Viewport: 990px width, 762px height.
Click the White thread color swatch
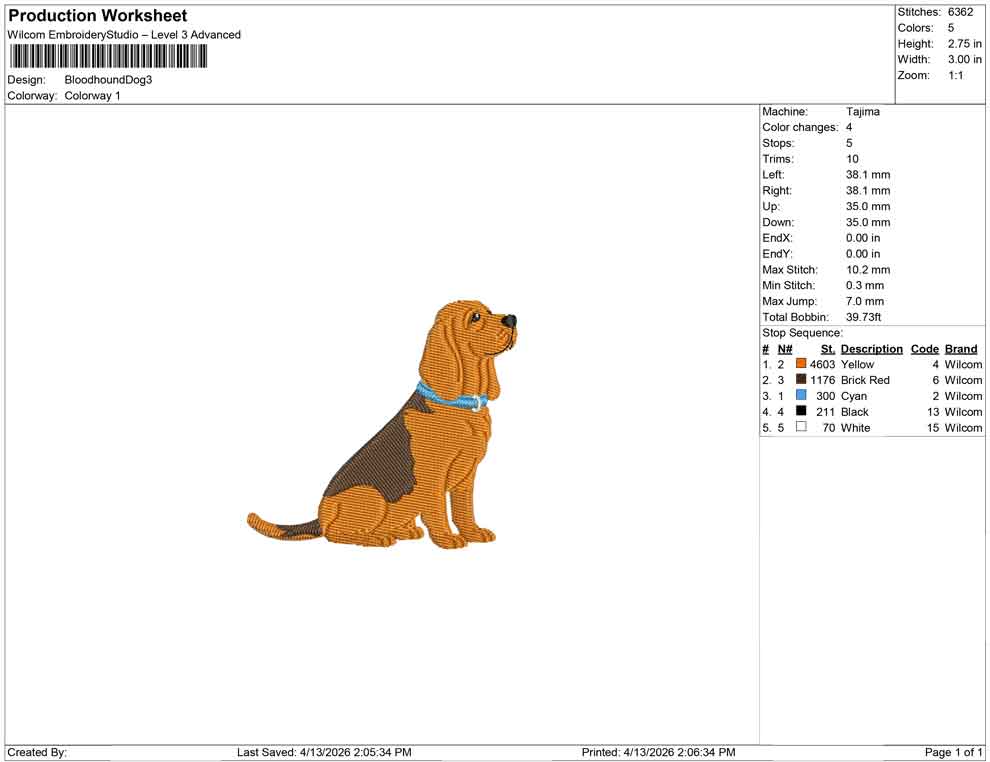[x=799, y=428]
